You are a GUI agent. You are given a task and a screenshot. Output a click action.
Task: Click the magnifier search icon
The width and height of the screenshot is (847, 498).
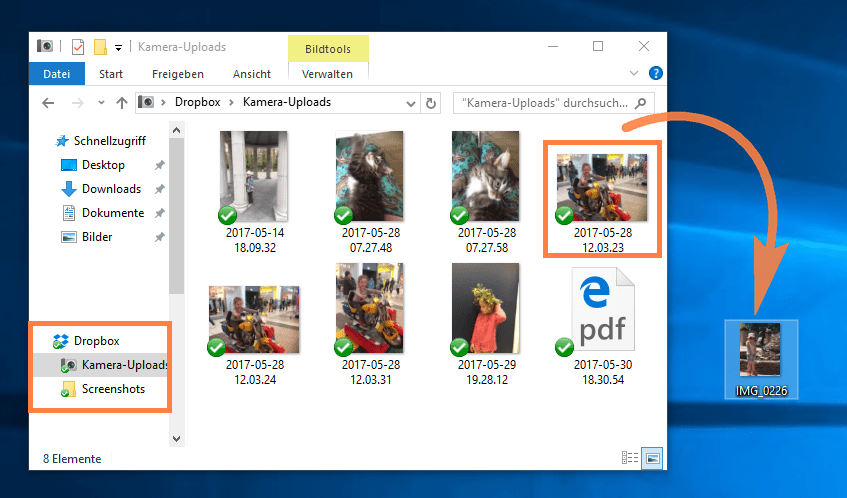pos(641,103)
